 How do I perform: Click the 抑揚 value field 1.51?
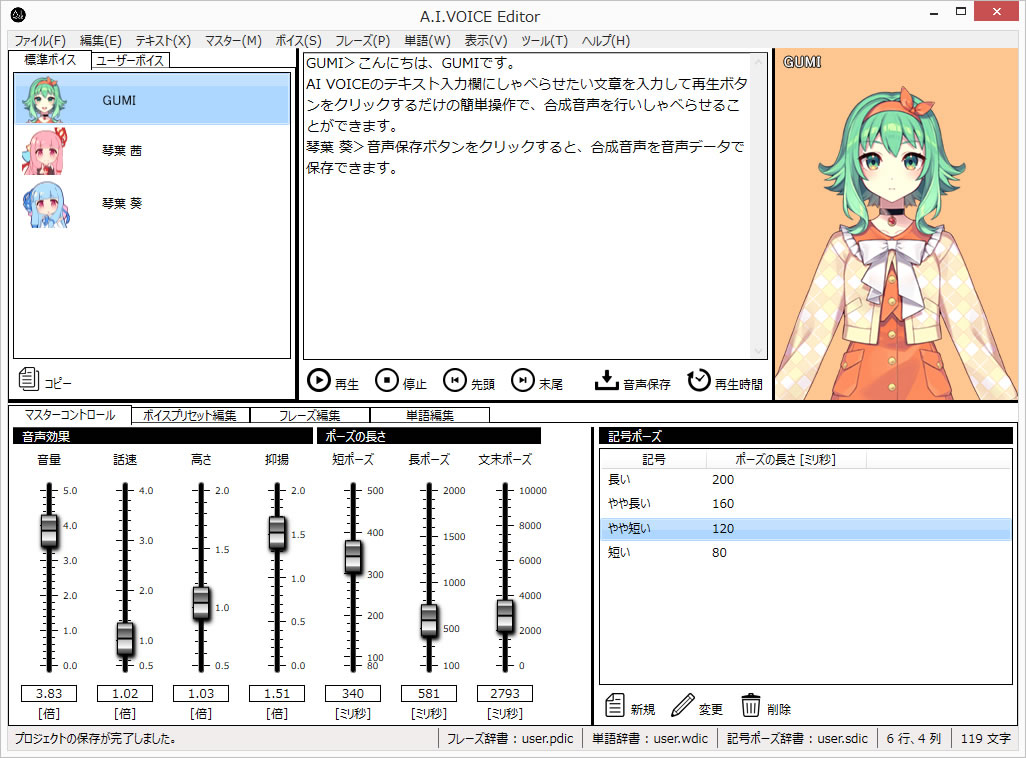point(277,693)
